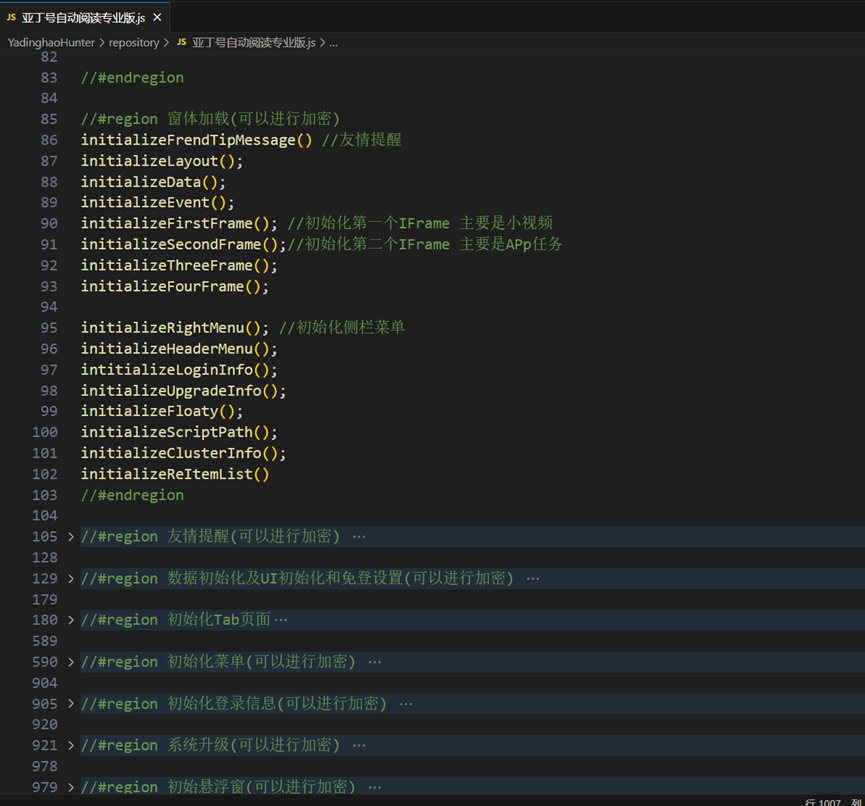
Task: Open YadinghaoHunter breadcrumb folder
Action: tap(51, 42)
